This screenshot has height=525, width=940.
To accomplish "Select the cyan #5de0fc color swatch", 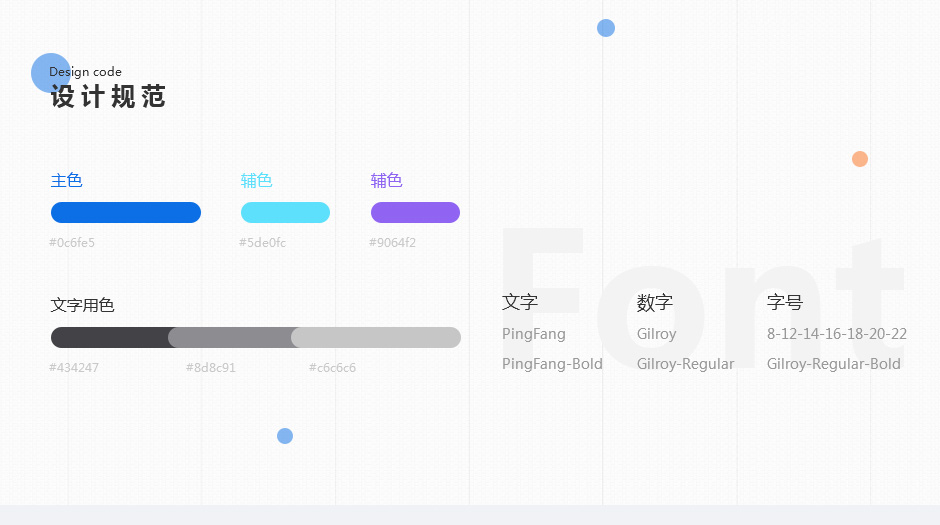I will coord(285,213).
